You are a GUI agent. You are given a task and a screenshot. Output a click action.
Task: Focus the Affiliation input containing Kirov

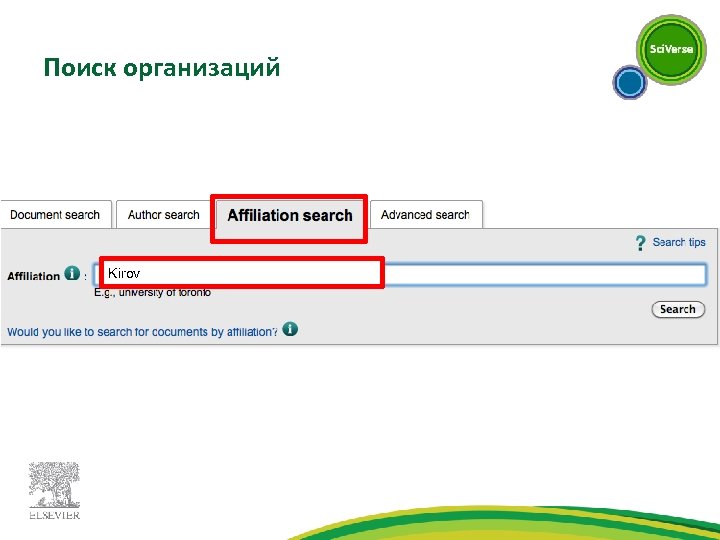(x=400, y=275)
